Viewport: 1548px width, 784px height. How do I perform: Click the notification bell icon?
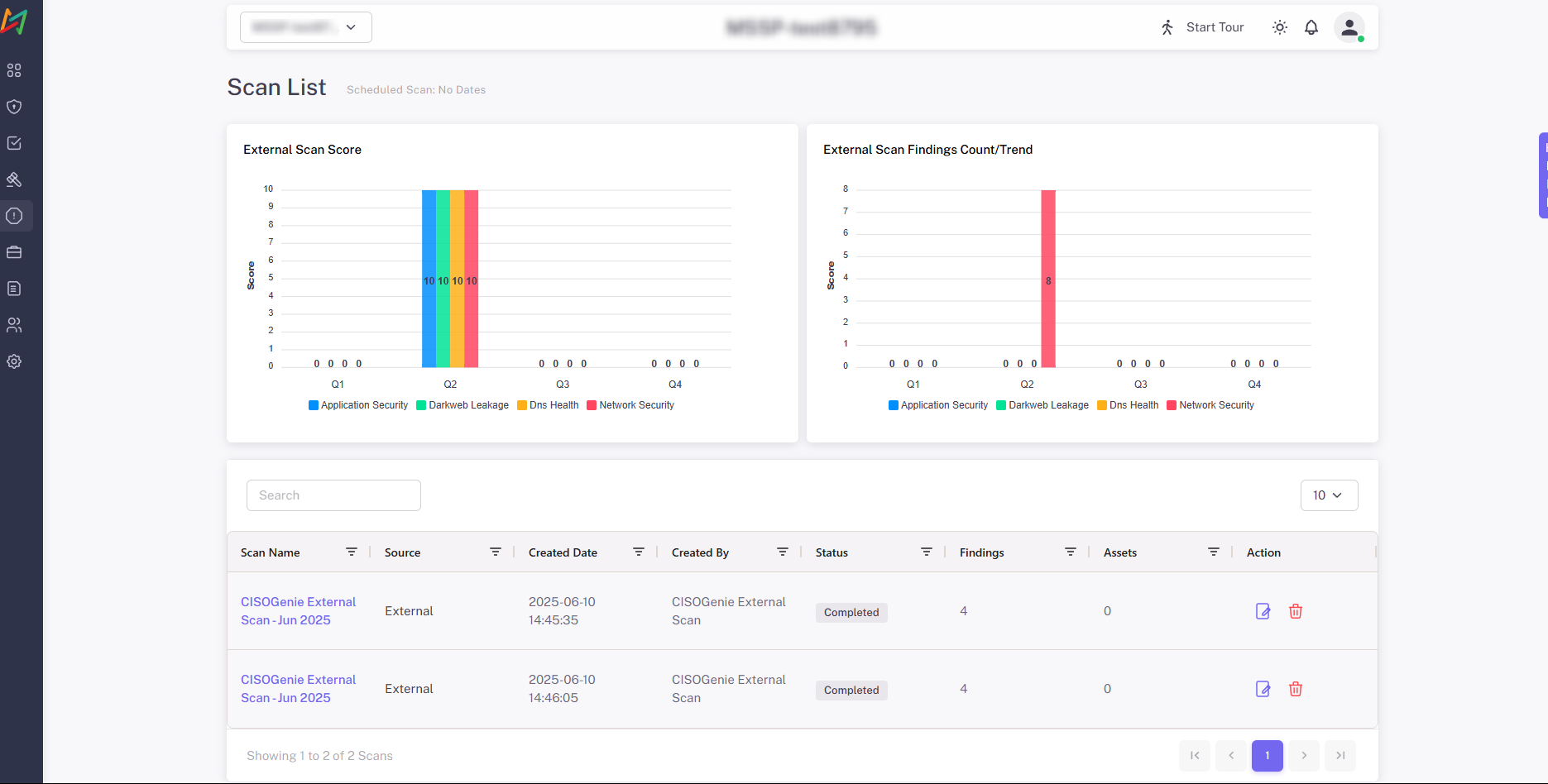[1311, 27]
